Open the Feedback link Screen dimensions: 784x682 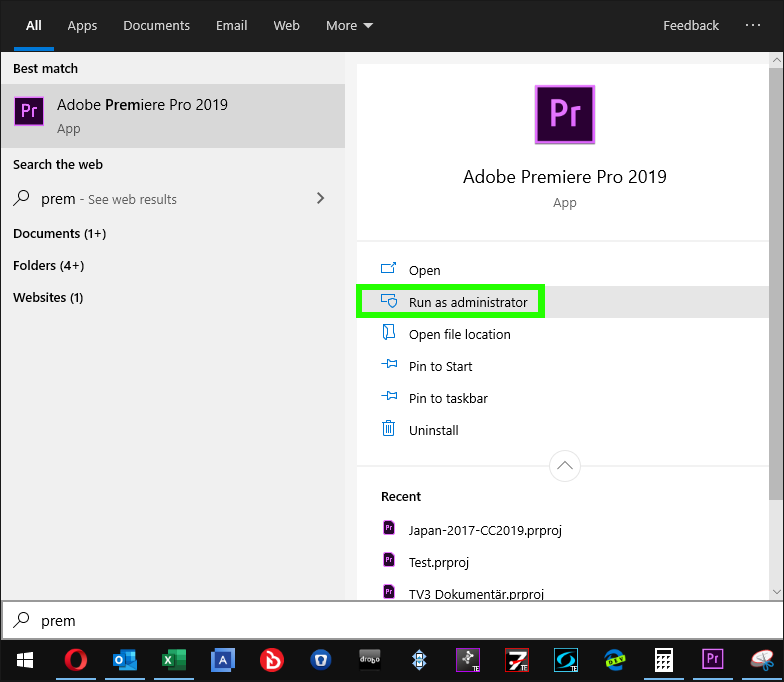(691, 26)
